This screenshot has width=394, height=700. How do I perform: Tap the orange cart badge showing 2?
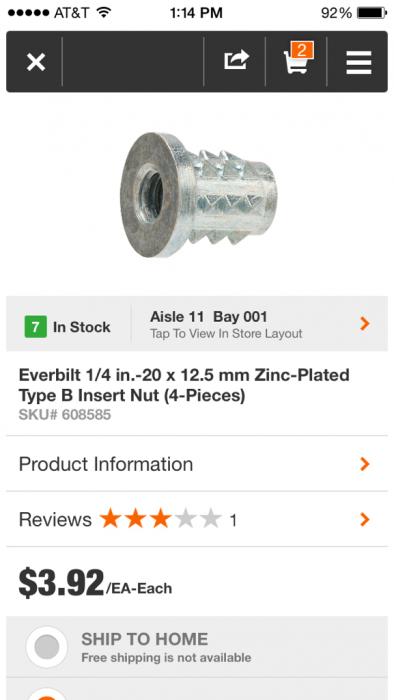pyautogui.click(x=302, y=50)
